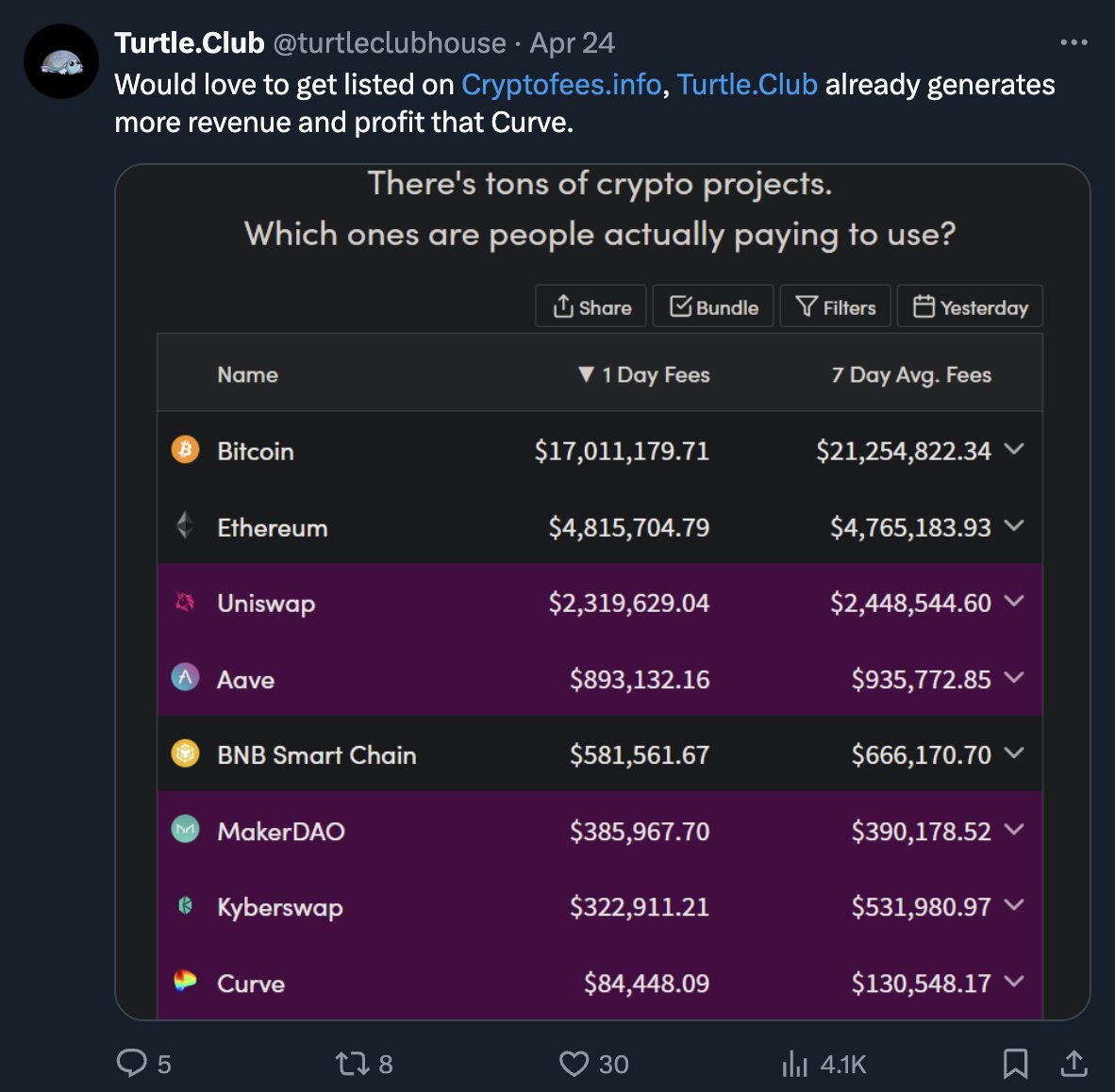The width and height of the screenshot is (1115, 1092).
Task: Open the Cryptofees.info link
Action: point(561,85)
